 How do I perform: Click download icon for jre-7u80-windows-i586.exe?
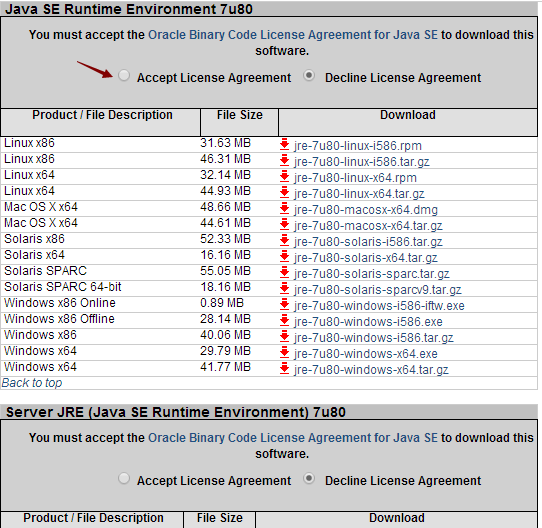pos(284,321)
